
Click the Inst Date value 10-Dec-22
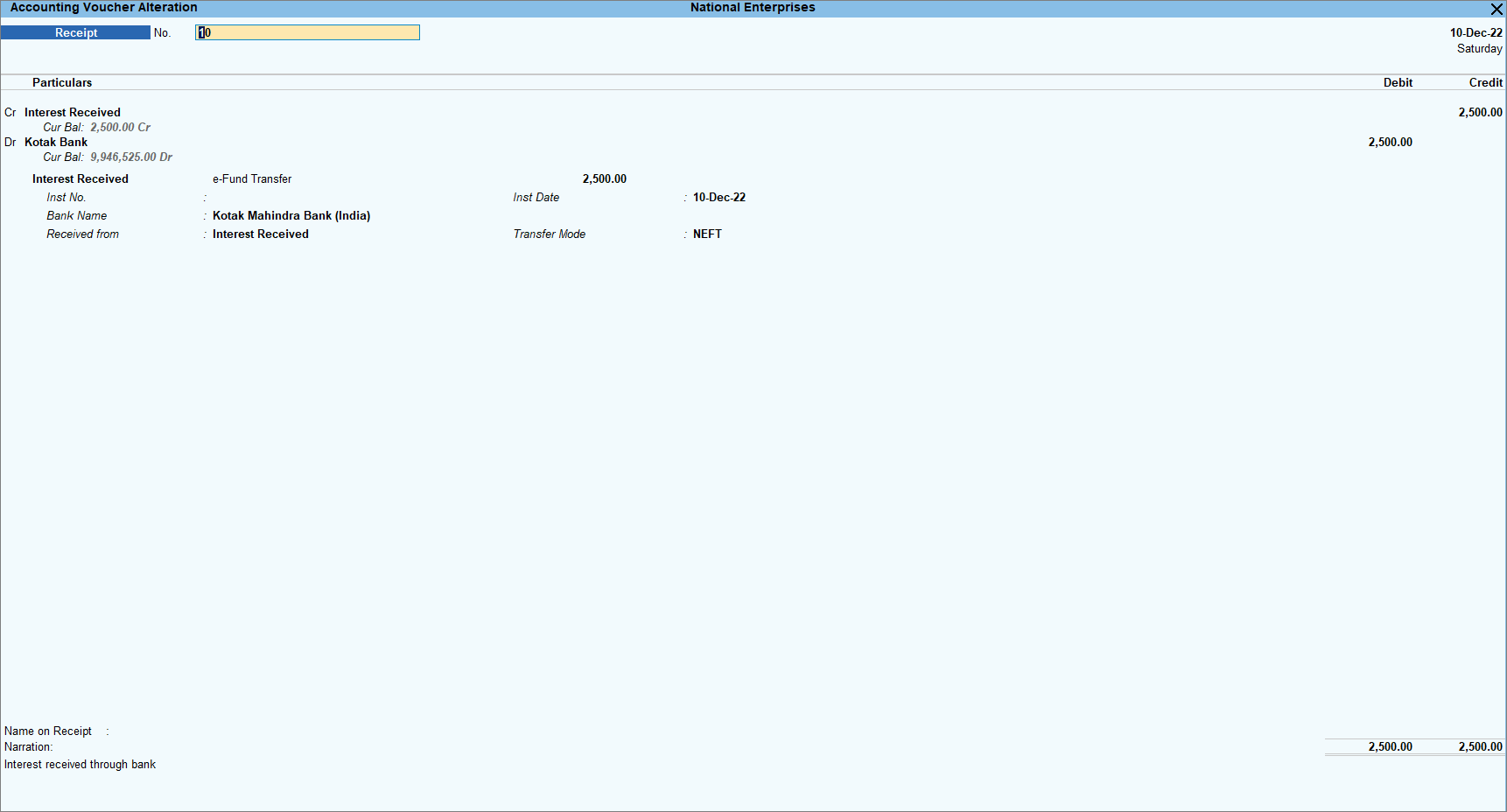point(719,197)
